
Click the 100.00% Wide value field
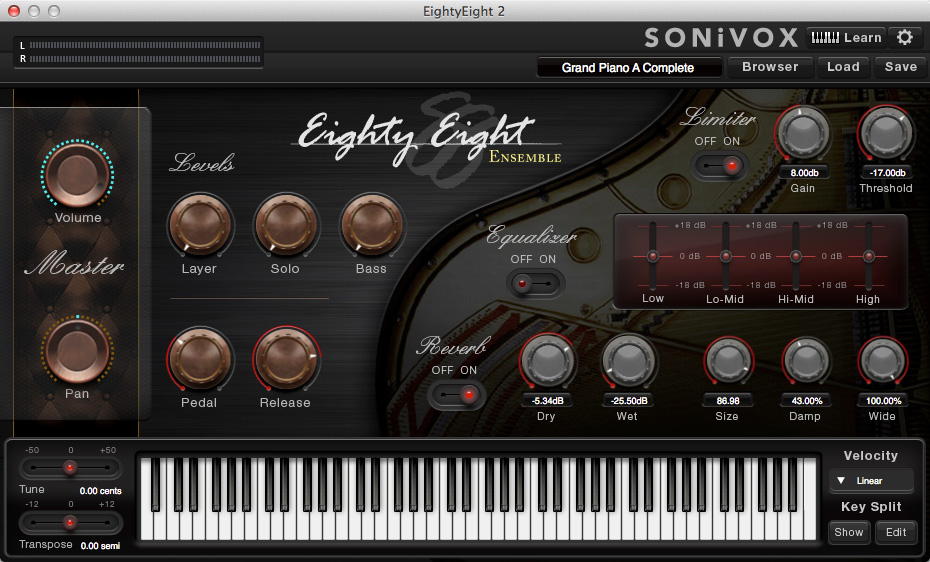(x=883, y=401)
